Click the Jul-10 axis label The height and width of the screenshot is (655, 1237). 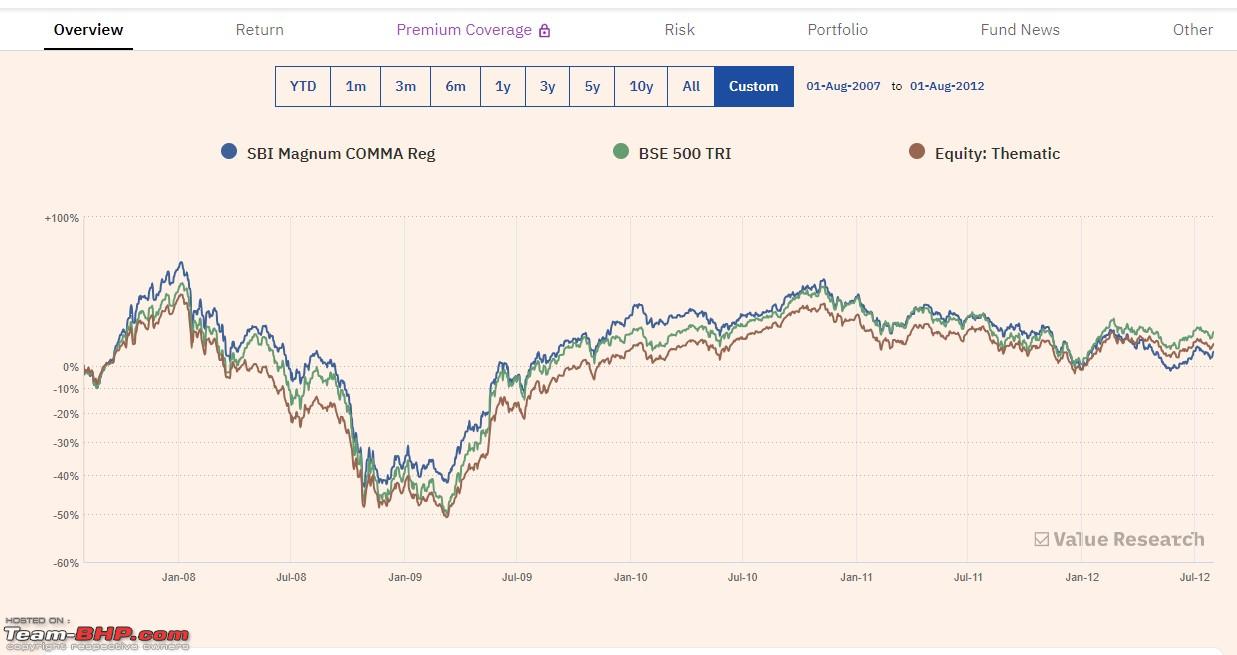click(x=743, y=577)
